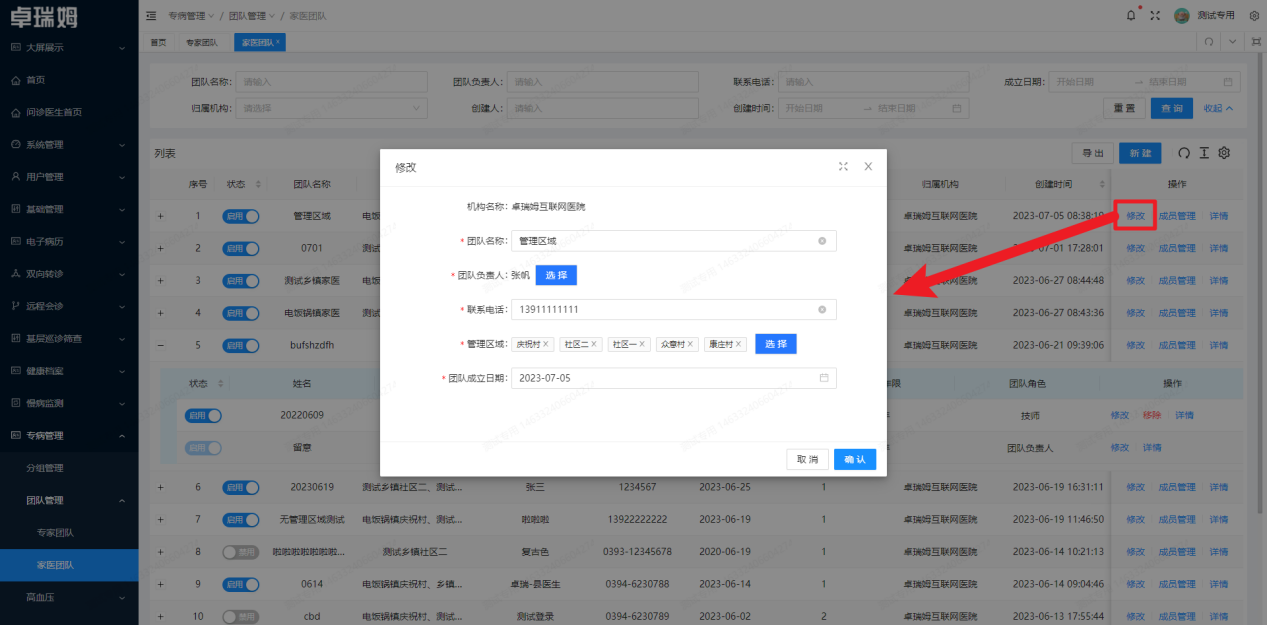Toggle status switch for 无管理区域测试 row
Viewport: 1267px width, 625px height.
pos(241,520)
